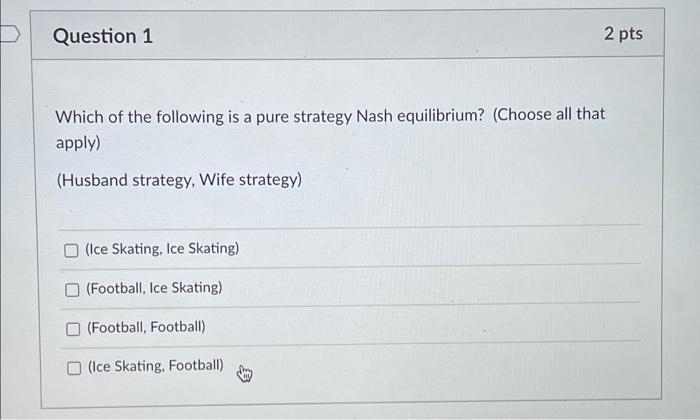Click the word 'apply)' in prompt
Image resolution: width=700 pixels, height=420 pixels.
click(x=78, y=143)
